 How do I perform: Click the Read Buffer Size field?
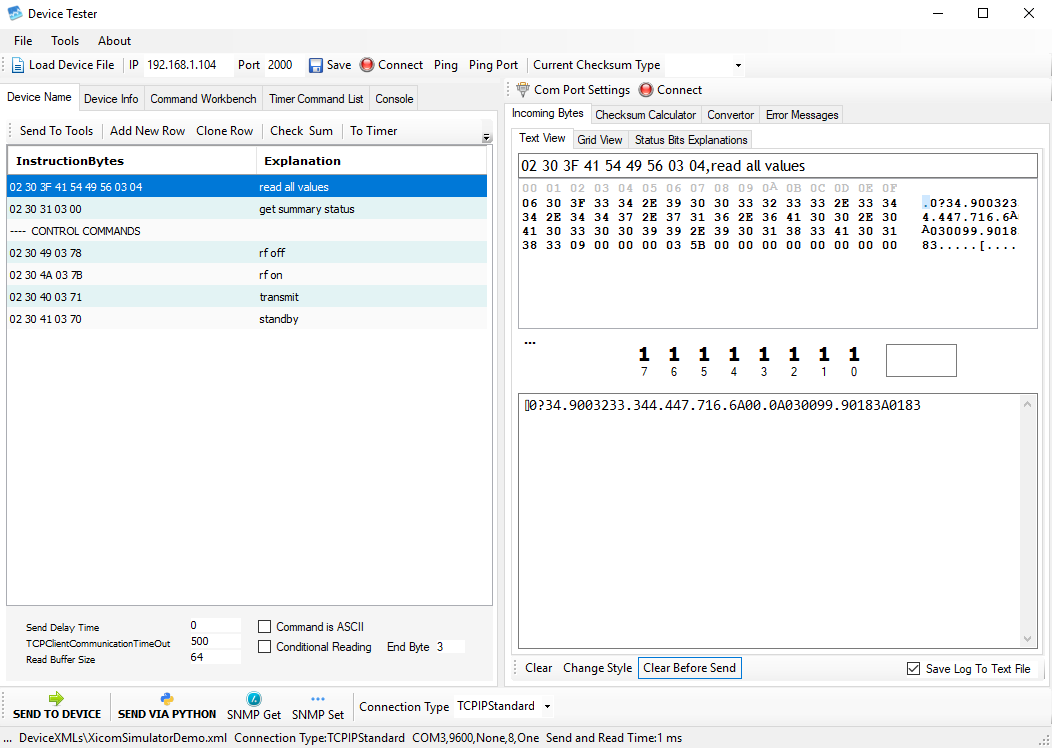coord(215,657)
